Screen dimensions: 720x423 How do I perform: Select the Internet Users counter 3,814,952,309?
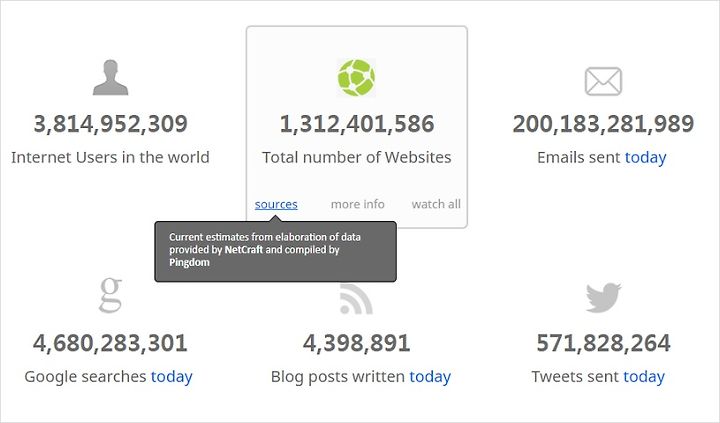[111, 124]
